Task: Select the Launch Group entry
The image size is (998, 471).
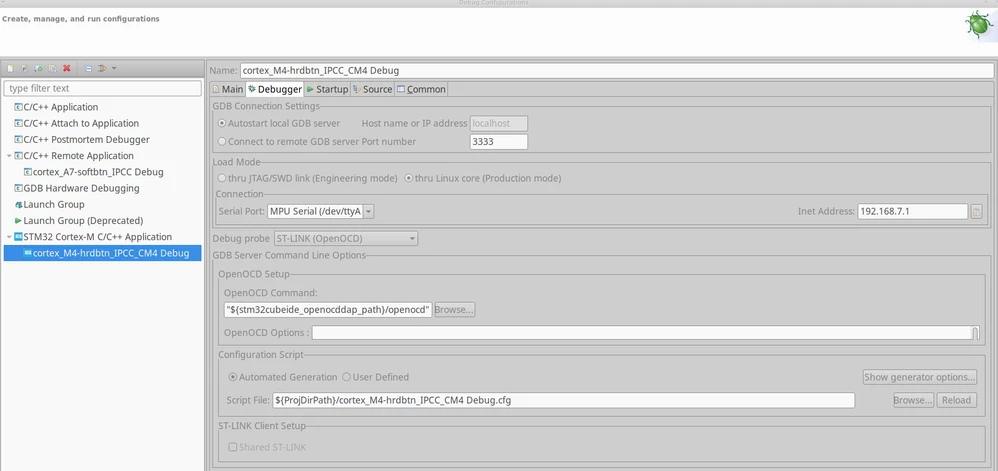Action: coord(49,204)
